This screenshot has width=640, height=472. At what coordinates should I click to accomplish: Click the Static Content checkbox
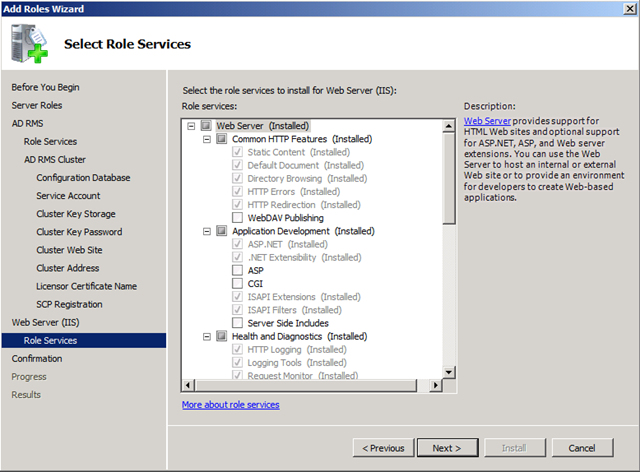click(237, 152)
